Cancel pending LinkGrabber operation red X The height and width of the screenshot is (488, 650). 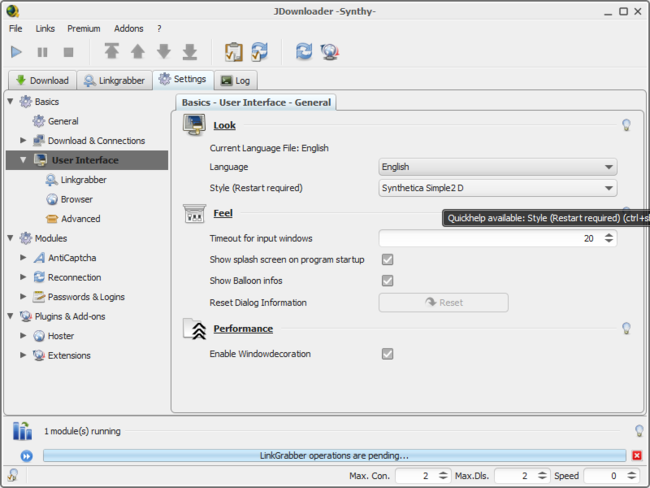[x=637, y=456]
